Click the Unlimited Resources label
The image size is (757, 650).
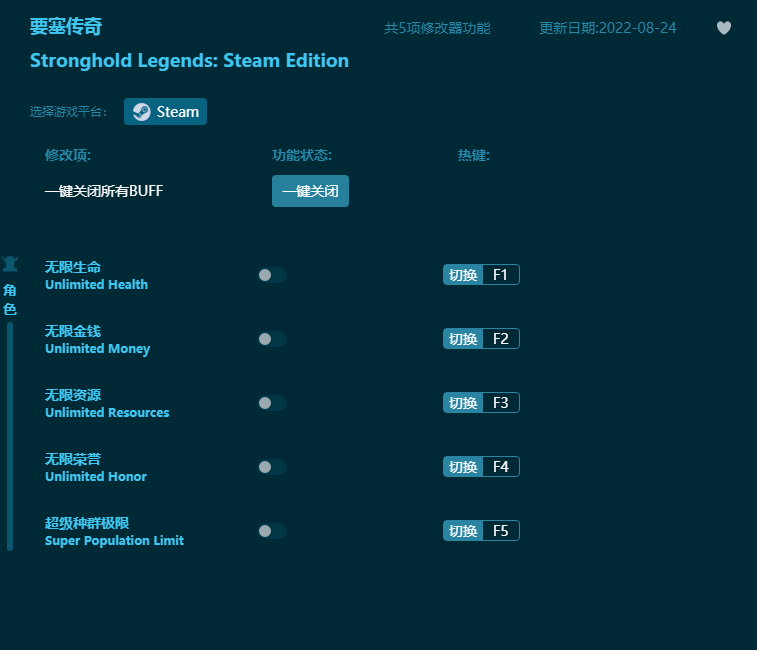[107, 412]
